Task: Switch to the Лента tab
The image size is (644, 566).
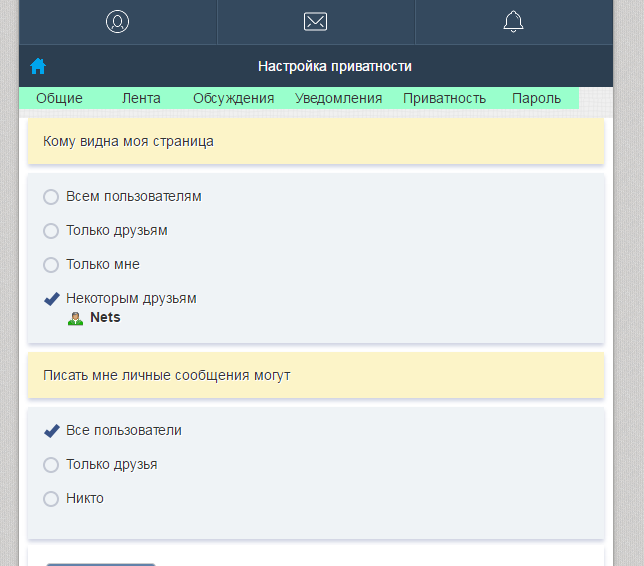Action: pyautogui.click(x=141, y=98)
